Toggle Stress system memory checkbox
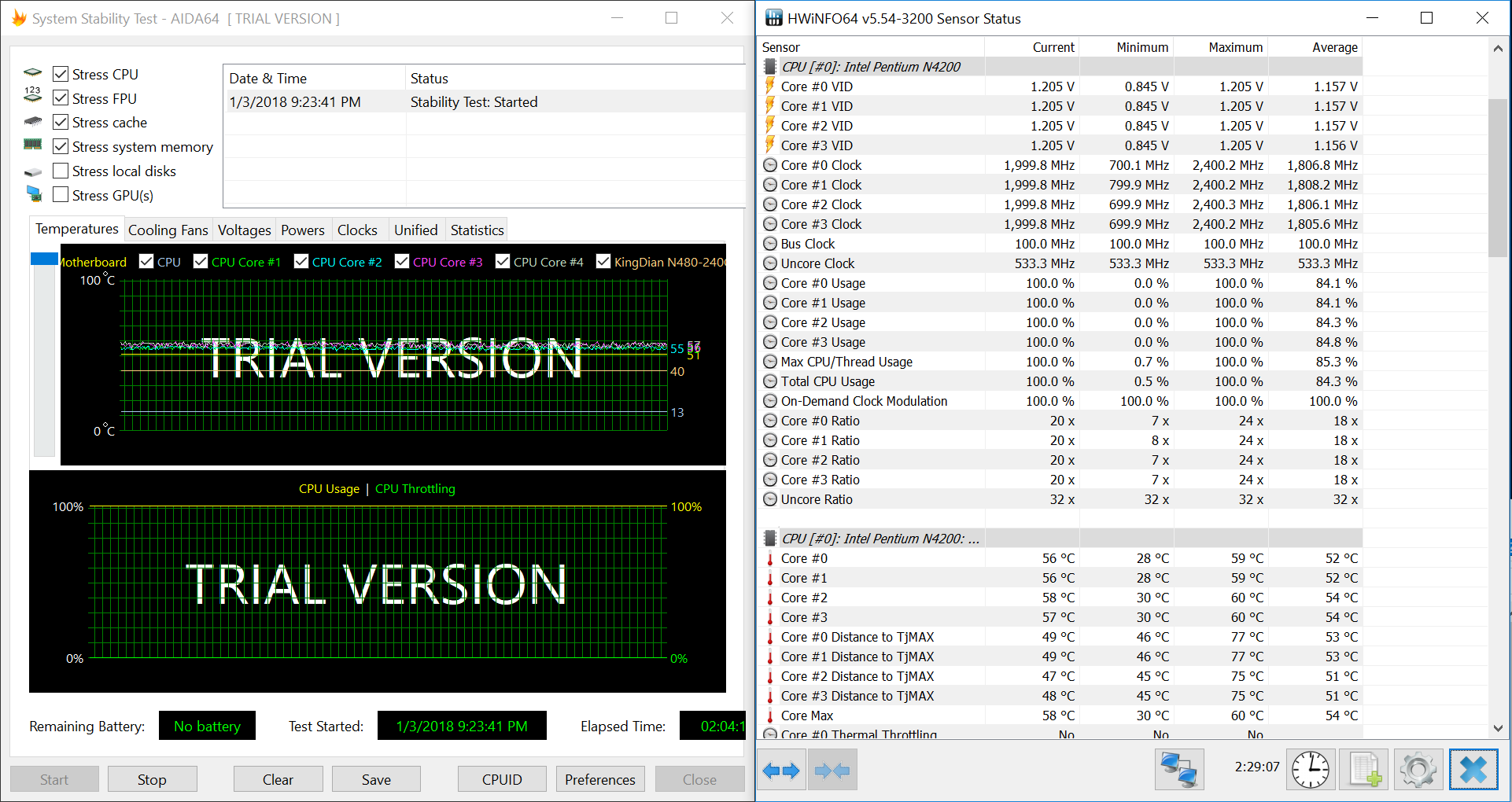 60,146
